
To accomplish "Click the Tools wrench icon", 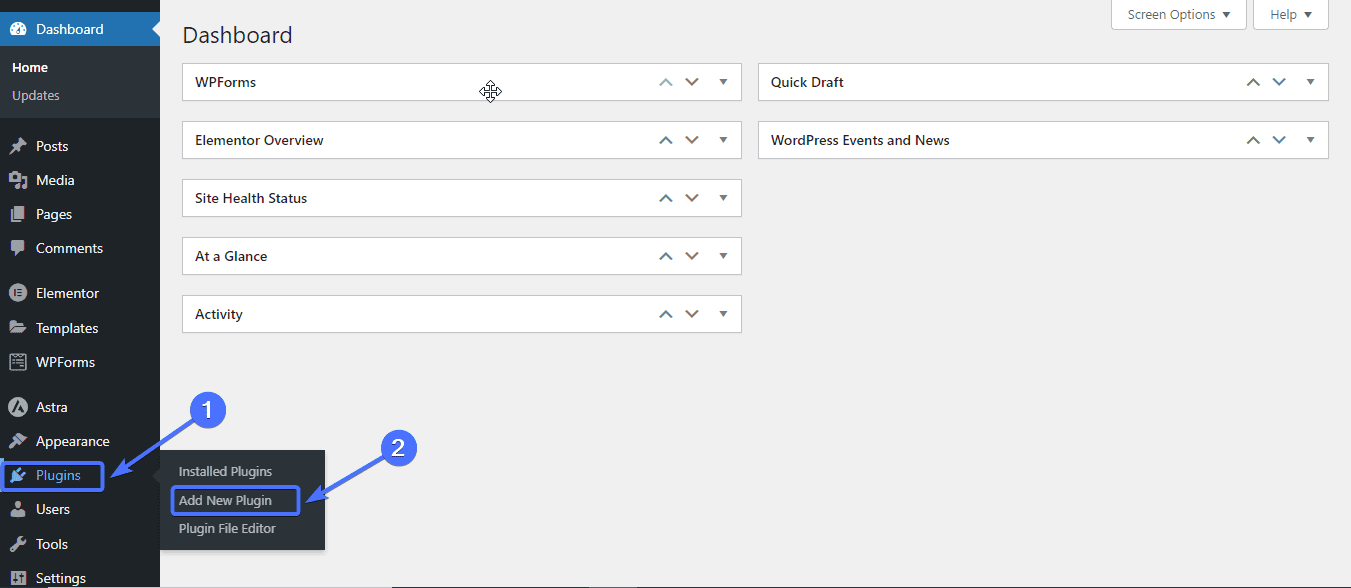I will pos(18,544).
